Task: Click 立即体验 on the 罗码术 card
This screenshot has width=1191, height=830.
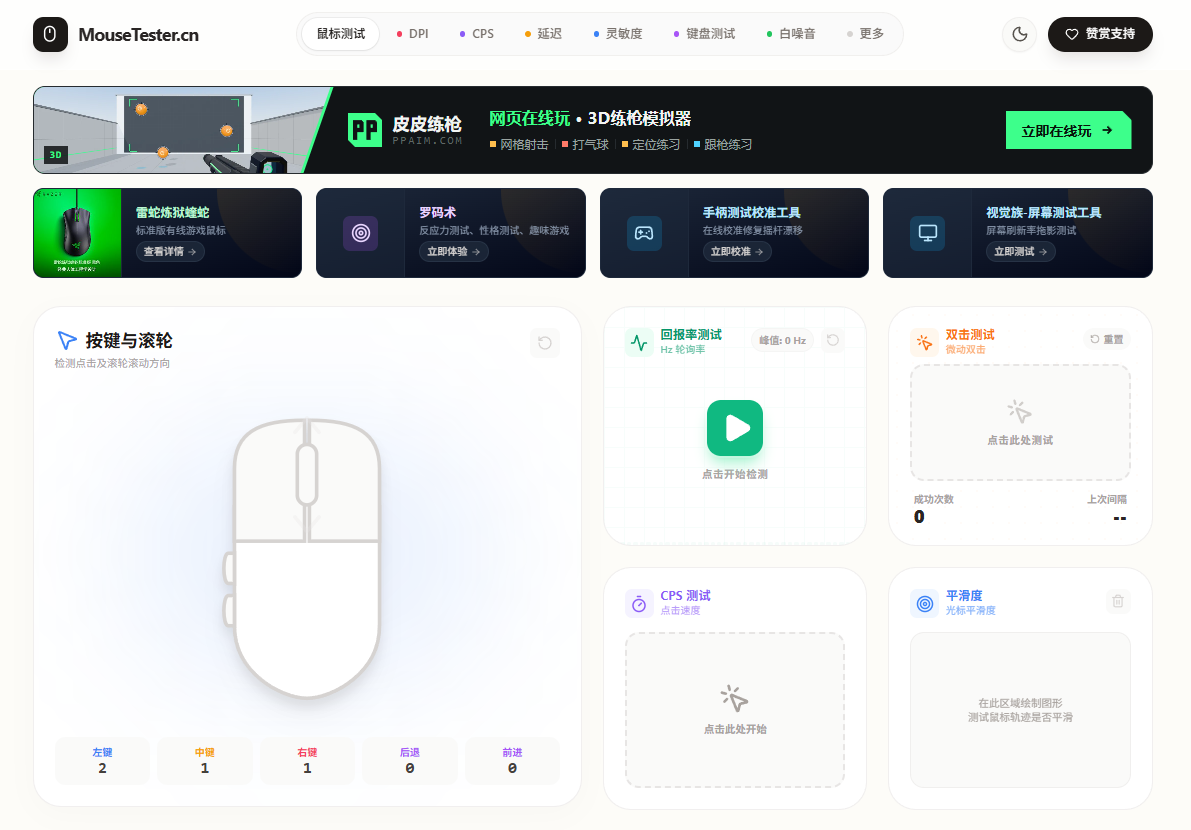Action: (453, 251)
